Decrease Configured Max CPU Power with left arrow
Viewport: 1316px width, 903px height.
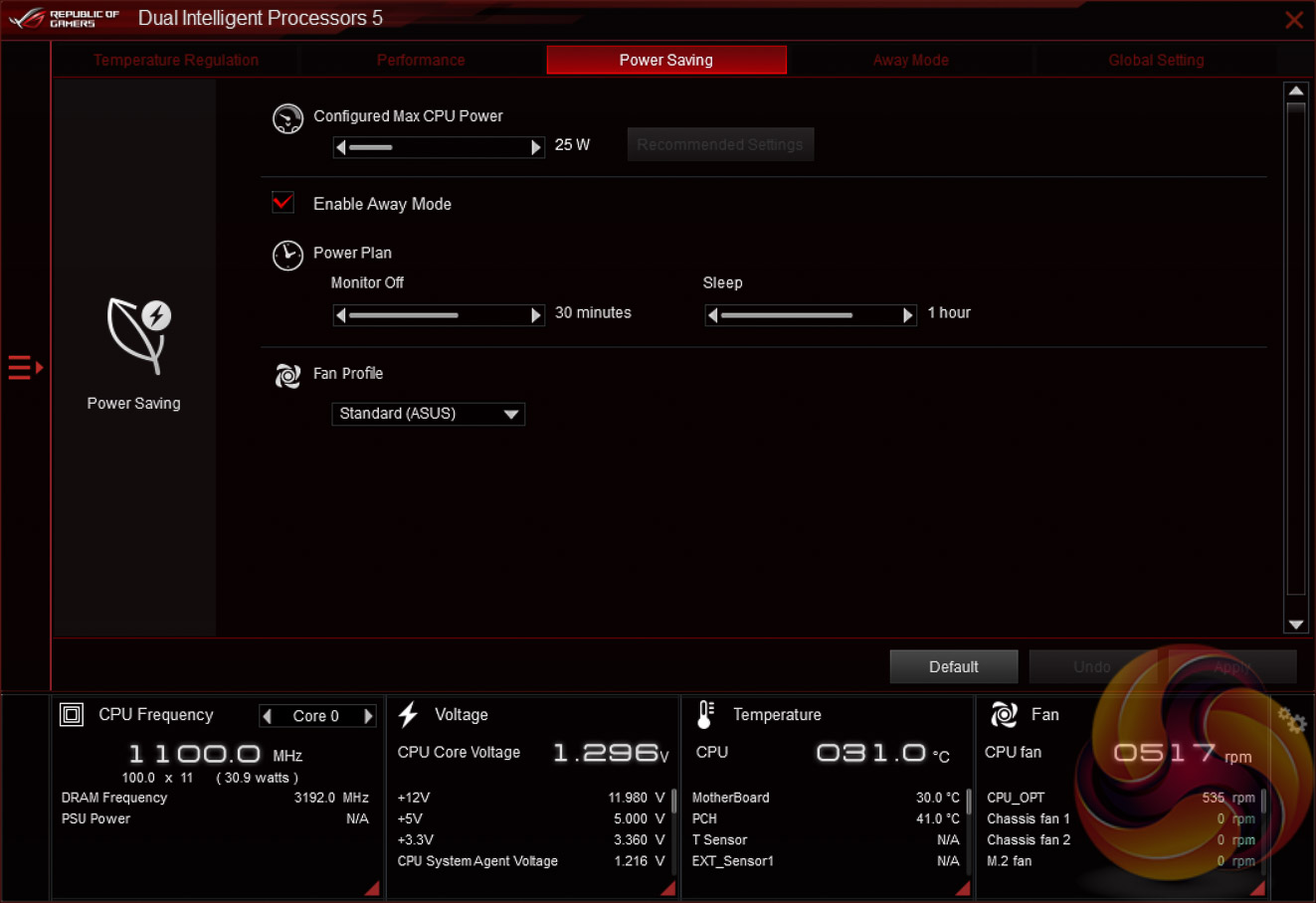pos(341,147)
